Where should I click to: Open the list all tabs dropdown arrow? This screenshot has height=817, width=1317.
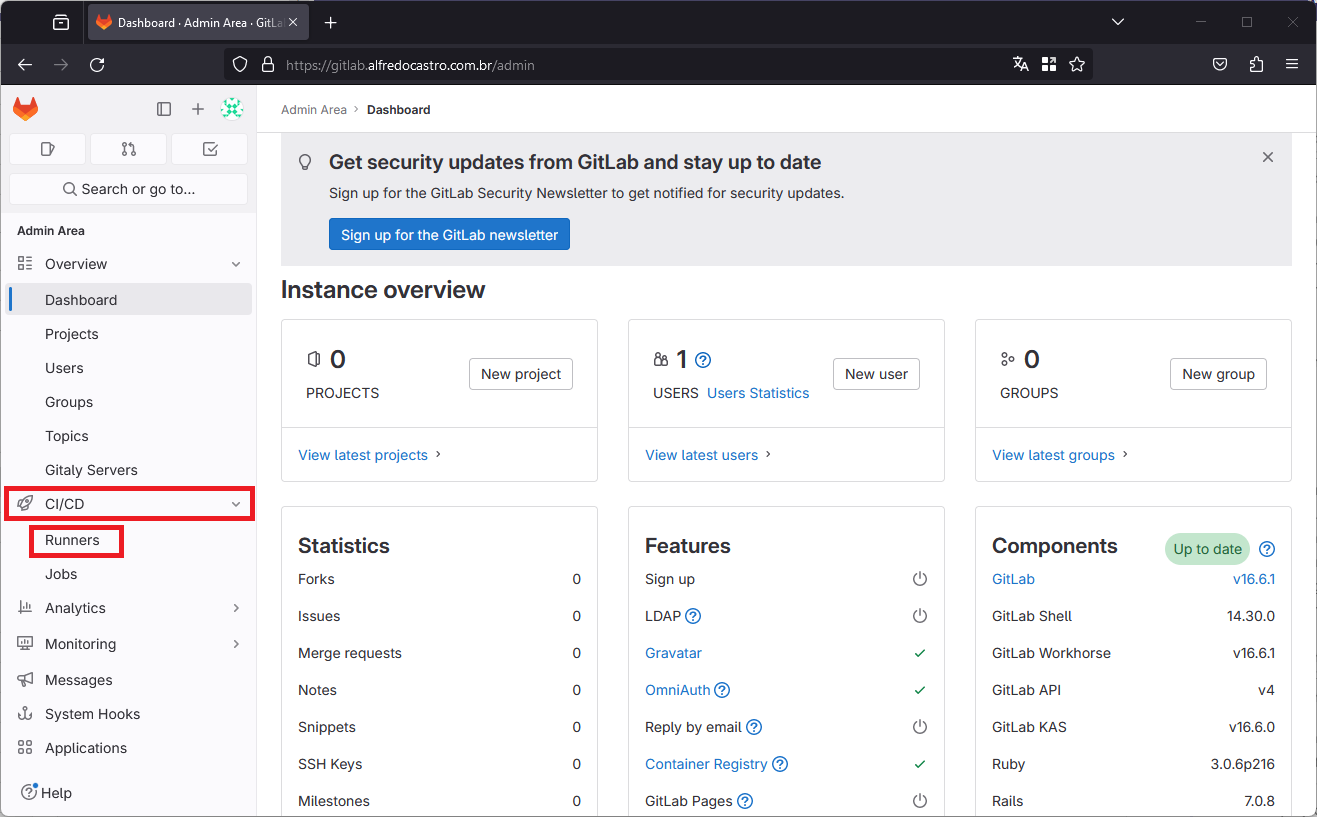(x=1119, y=22)
